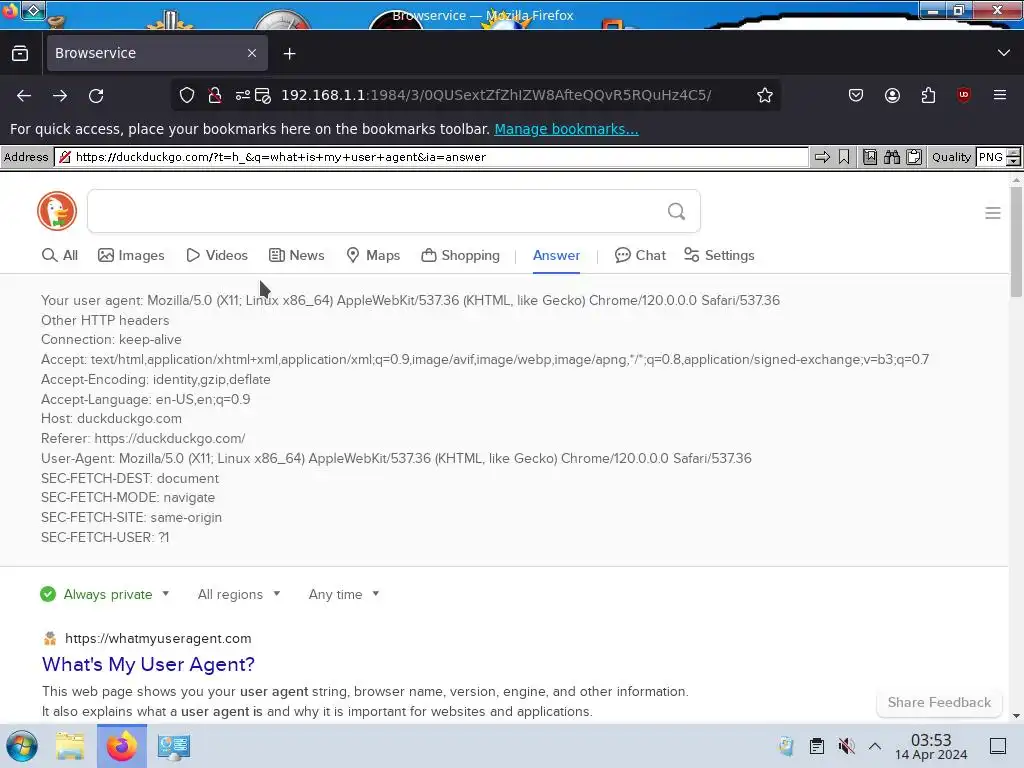Open a new tab with plus button

289,54
